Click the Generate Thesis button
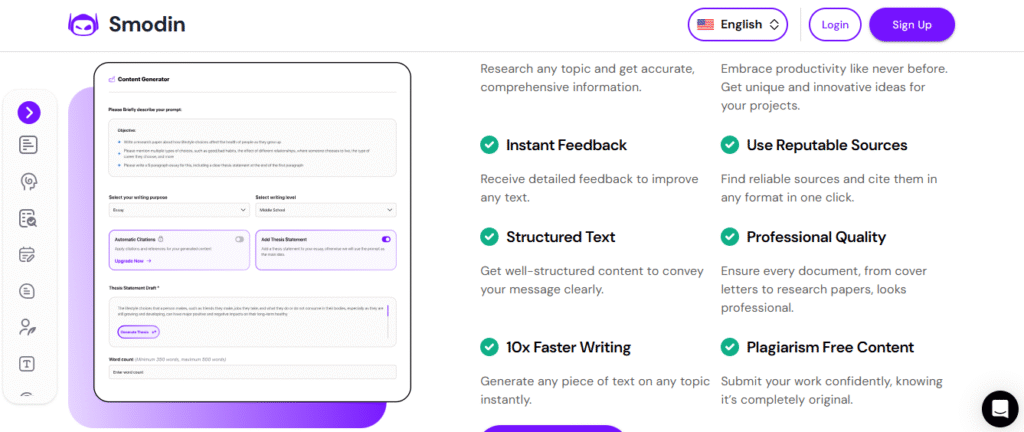This screenshot has width=1024, height=432. click(x=138, y=332)
